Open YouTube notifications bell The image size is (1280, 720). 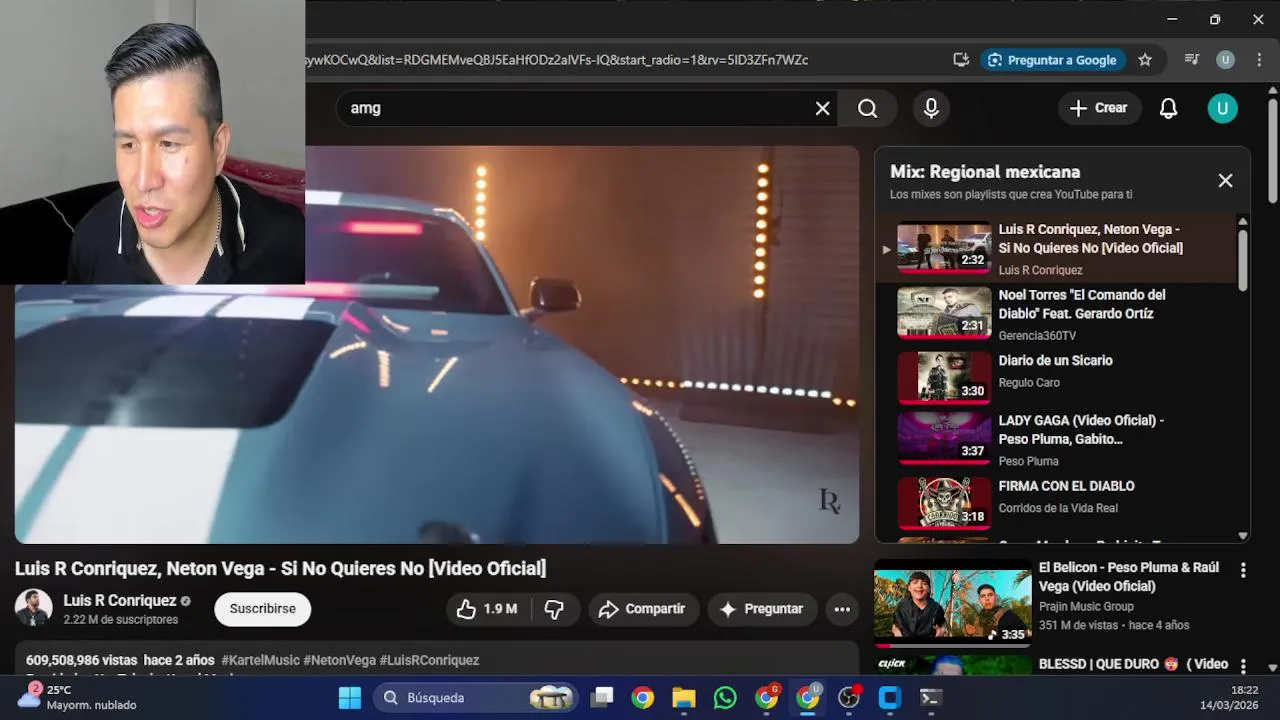(x=1168, y=108)
